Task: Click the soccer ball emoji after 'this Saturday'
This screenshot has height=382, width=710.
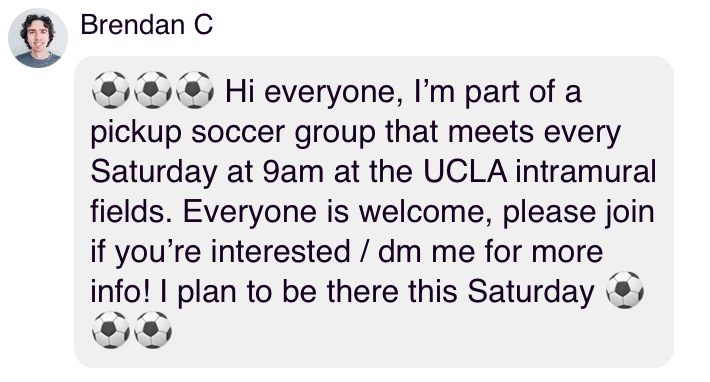Action: point(625,290)
